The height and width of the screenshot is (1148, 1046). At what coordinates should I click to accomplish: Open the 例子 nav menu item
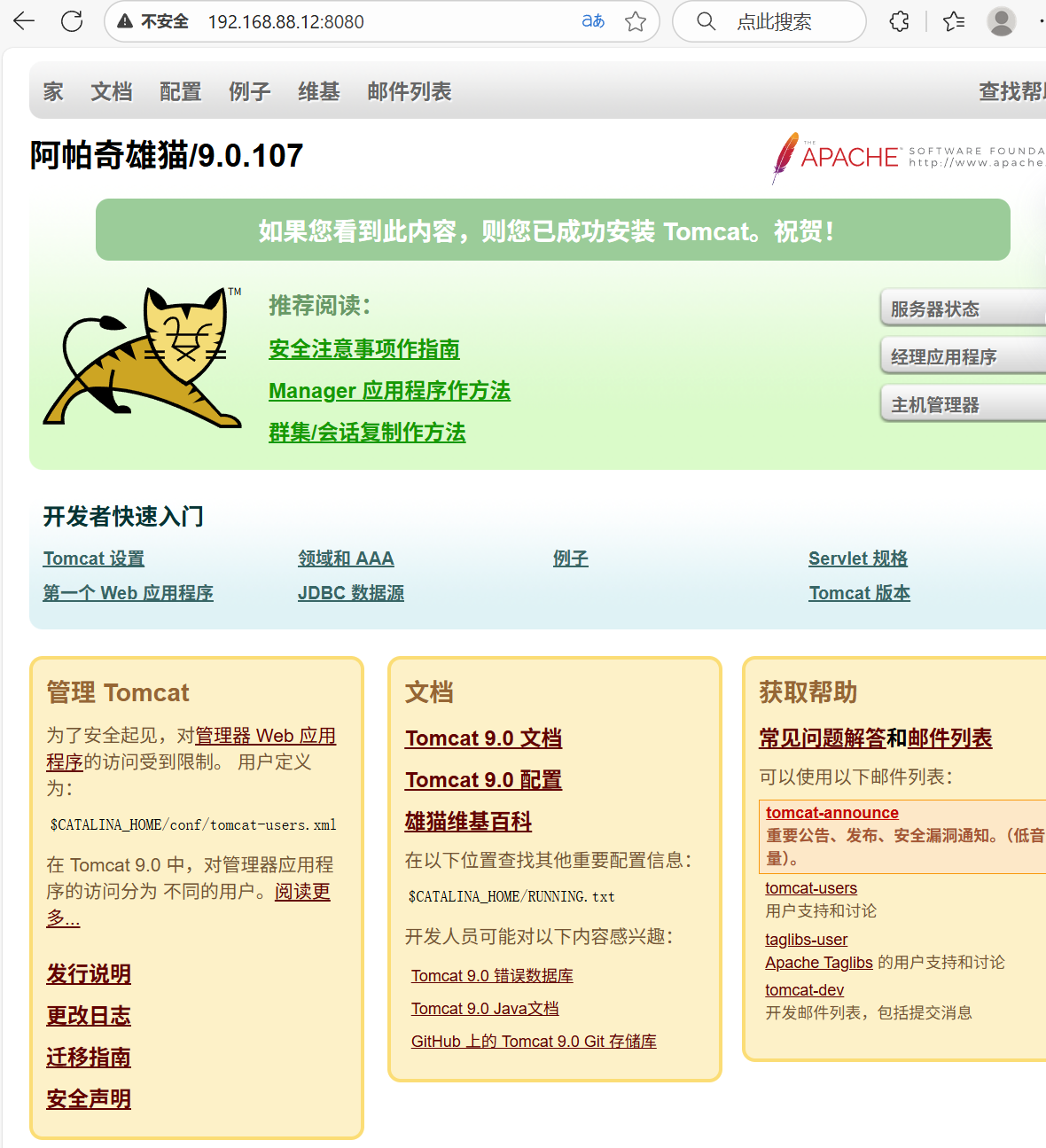click(x=249, y=91)
